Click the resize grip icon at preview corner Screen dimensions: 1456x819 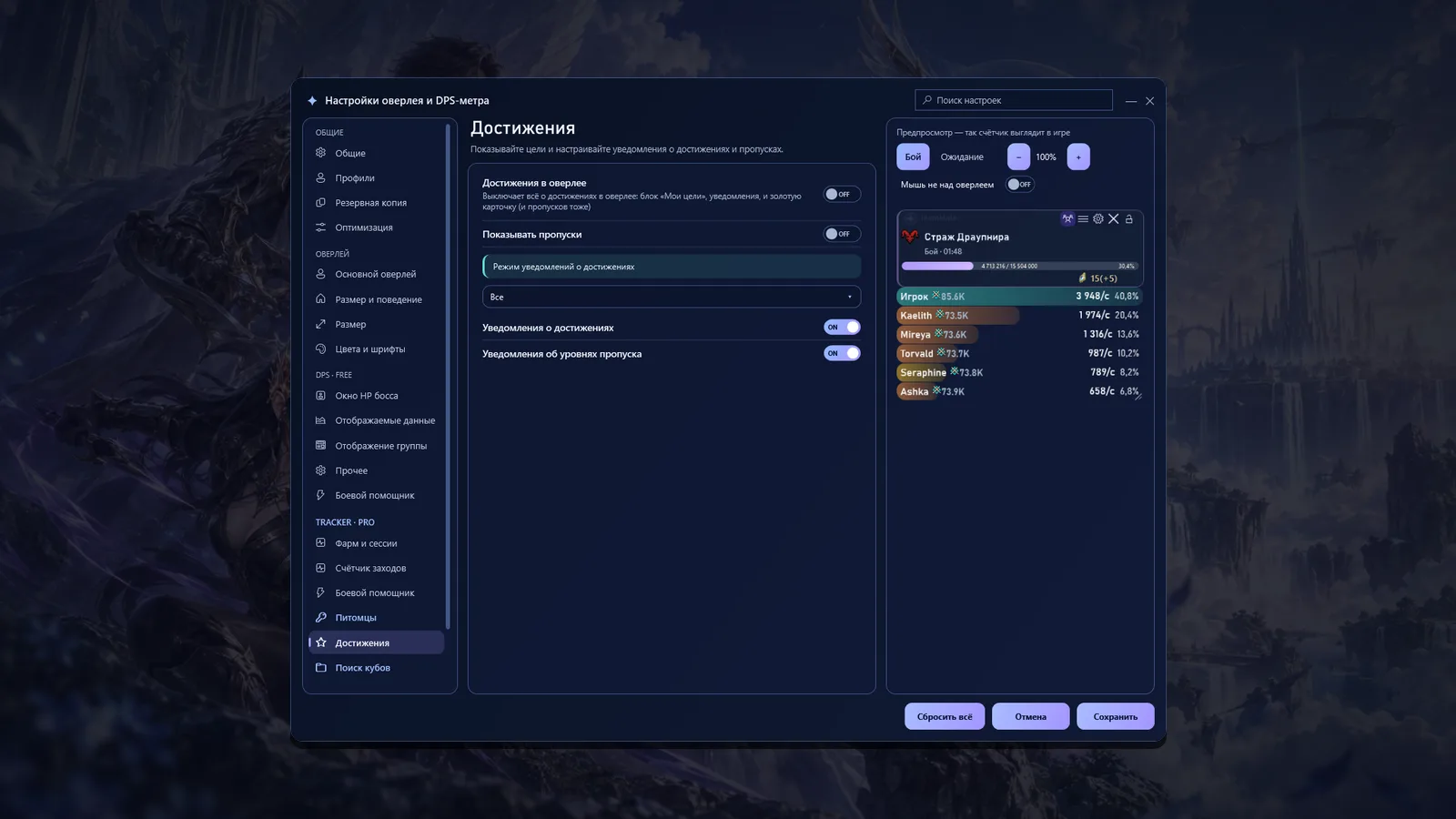point(1138,396)
